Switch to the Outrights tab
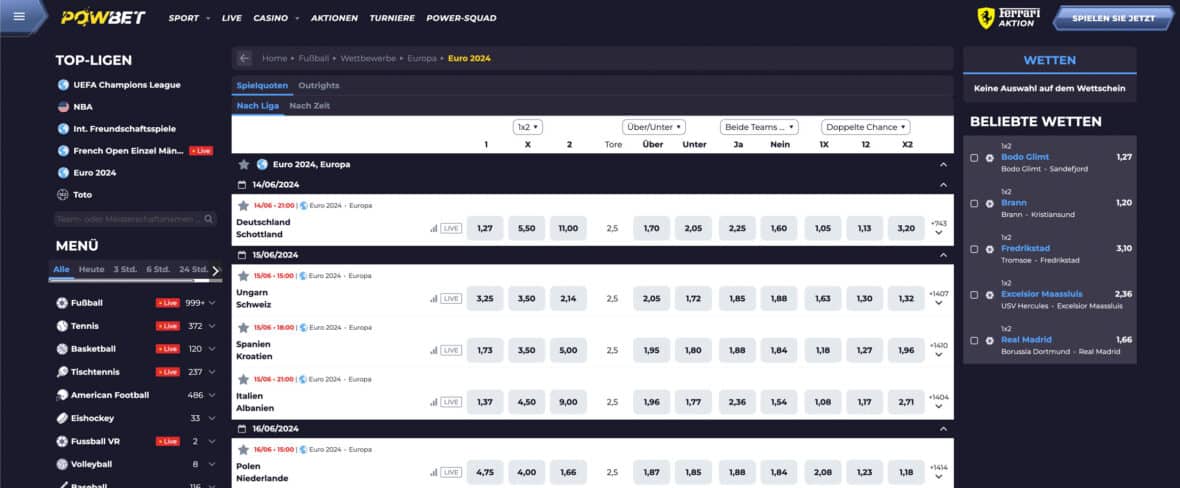Image resolution: width=1180 pixels, height=488 pixels. (318, 85)
